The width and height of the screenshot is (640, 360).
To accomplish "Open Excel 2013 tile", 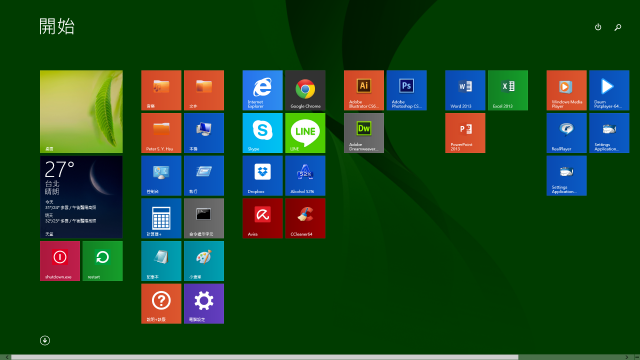I will 508,90.
